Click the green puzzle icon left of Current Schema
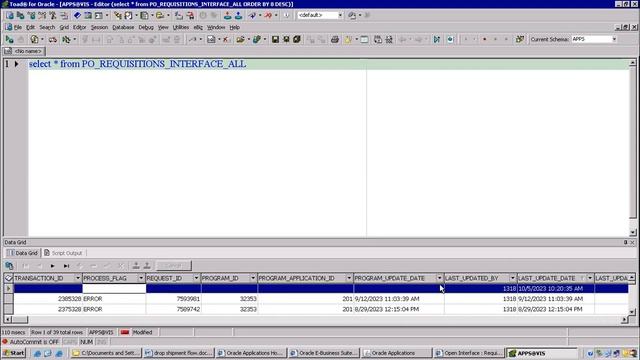 520,39
